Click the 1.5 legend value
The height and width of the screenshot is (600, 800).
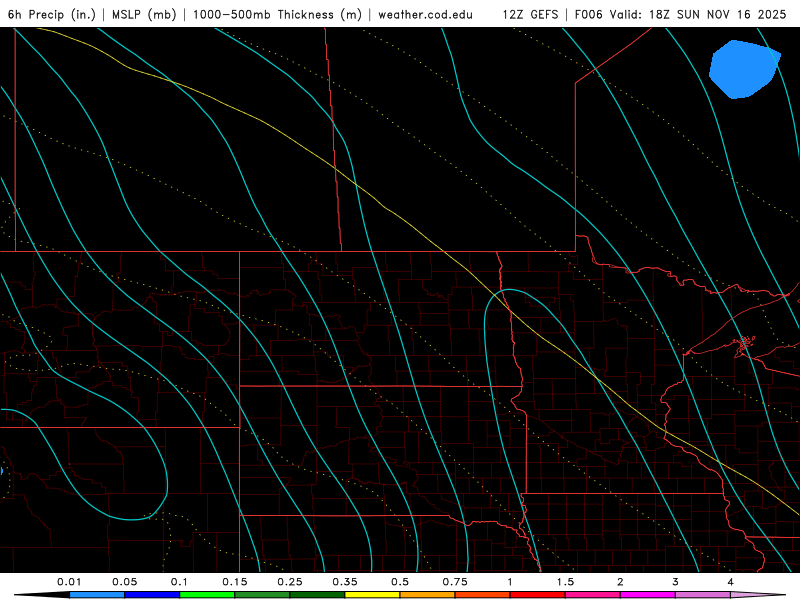coord(565,582)
